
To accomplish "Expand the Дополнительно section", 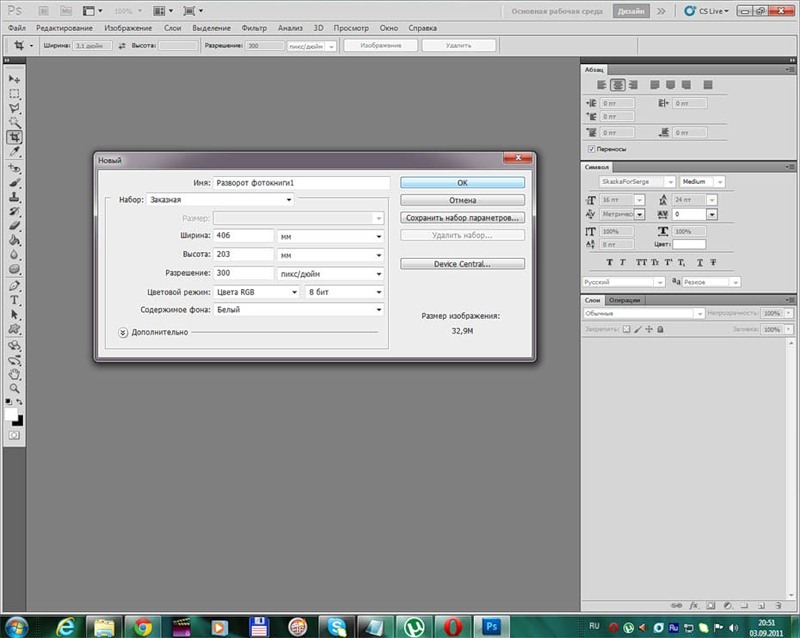I will tap(122, 332).
